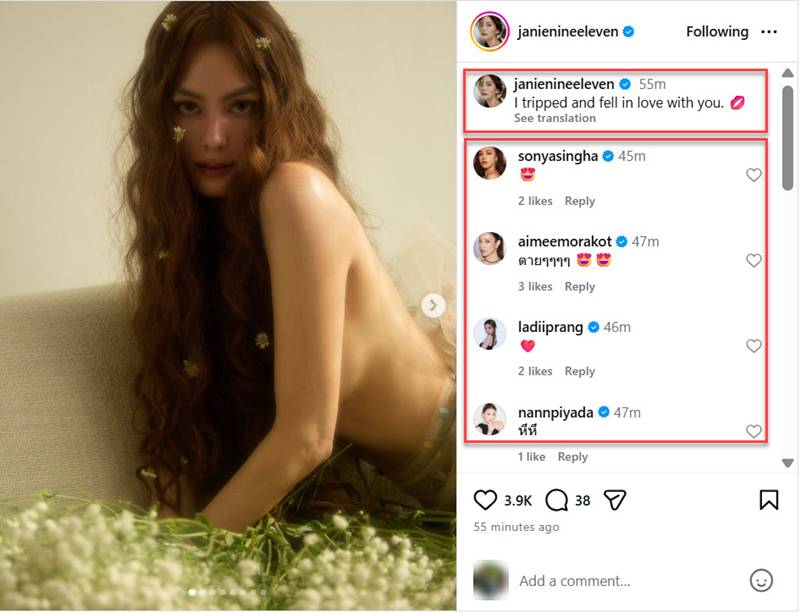
Task: Like the post with the heart icon
Action: [485, 499]
